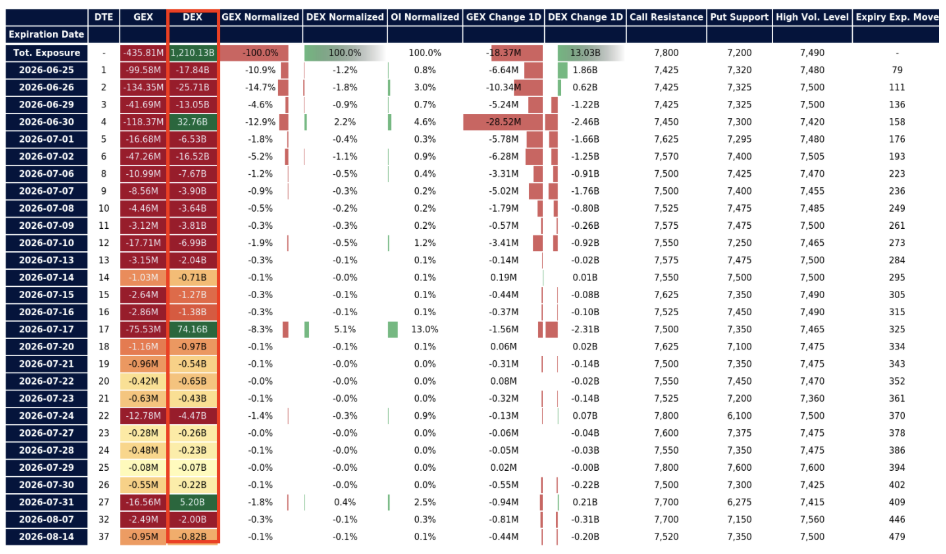Click High Vol. Level value 7,360
The image size is (946, 554).
pos(812,398)
